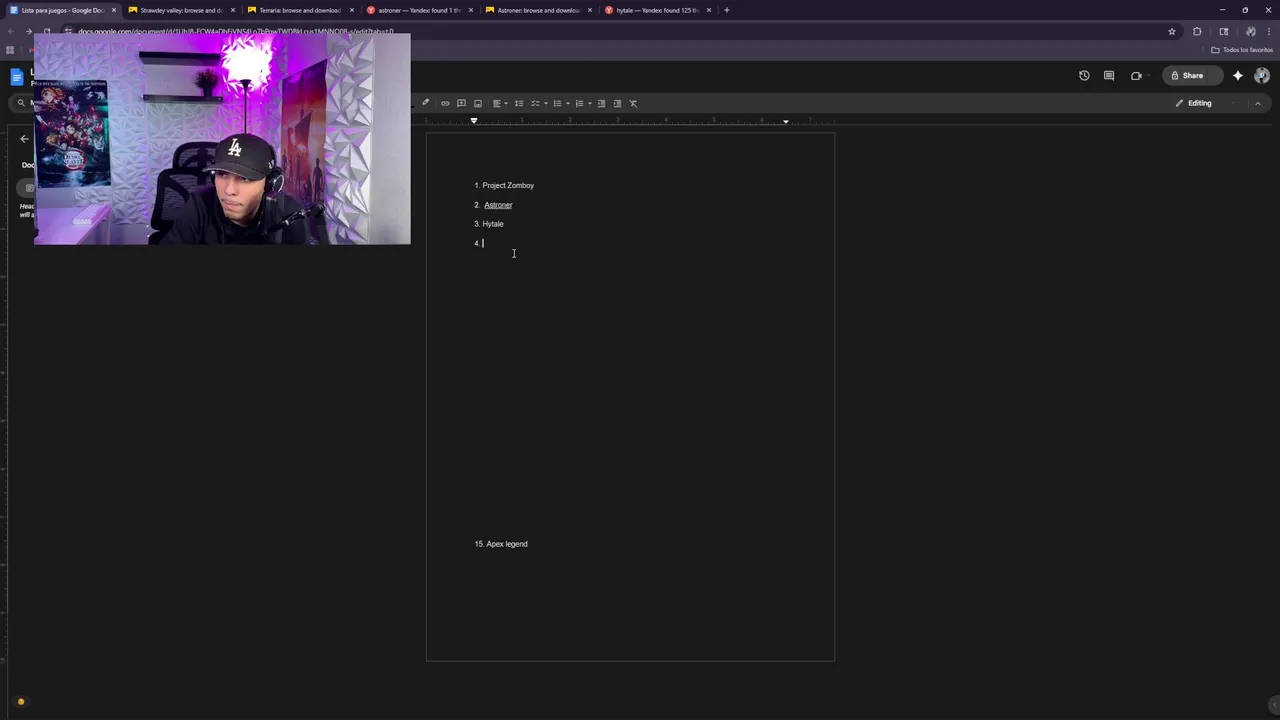Open the Gemini sparkle icon
This screenshot has width=1280, height=720.
coord(1238,75)
